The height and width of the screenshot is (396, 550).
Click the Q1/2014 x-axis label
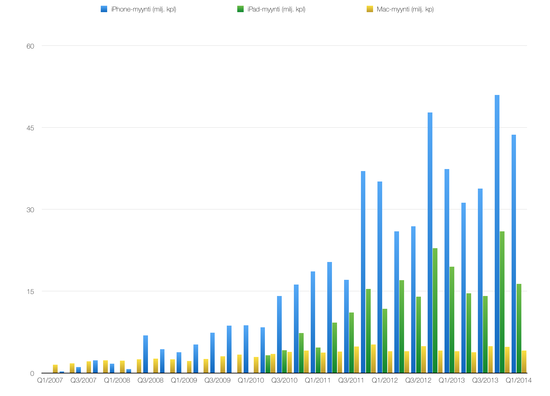(518, 380)
